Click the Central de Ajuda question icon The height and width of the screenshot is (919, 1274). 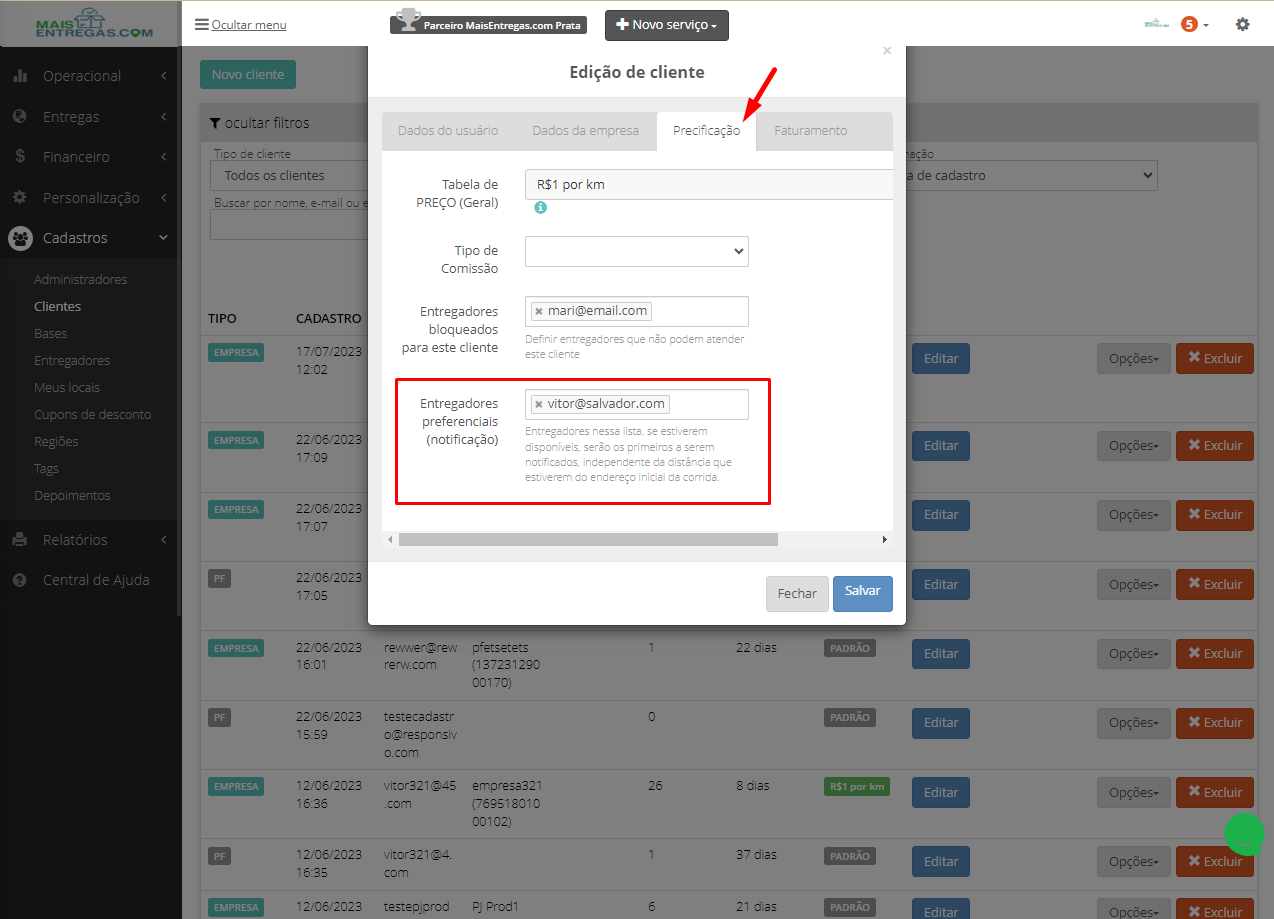point(20,580)
